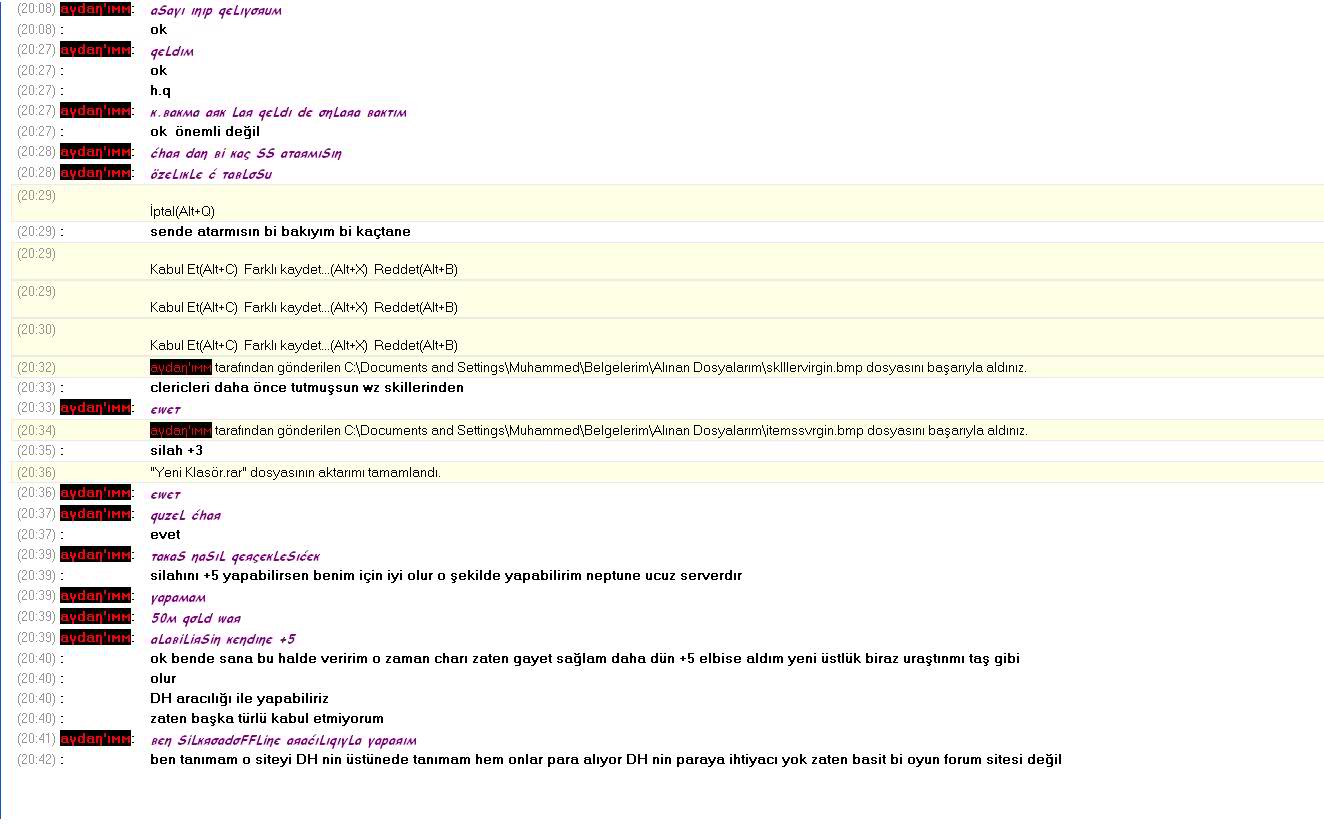Select the purple "quzeL ćhaя" message
The height and width of the screenshot is (824, 1324).
pos(185,515)
